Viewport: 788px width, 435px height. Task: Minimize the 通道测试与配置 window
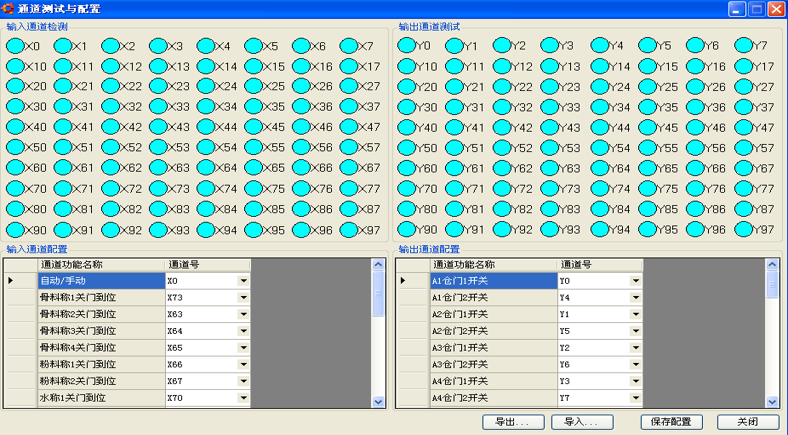click(737, 9)
